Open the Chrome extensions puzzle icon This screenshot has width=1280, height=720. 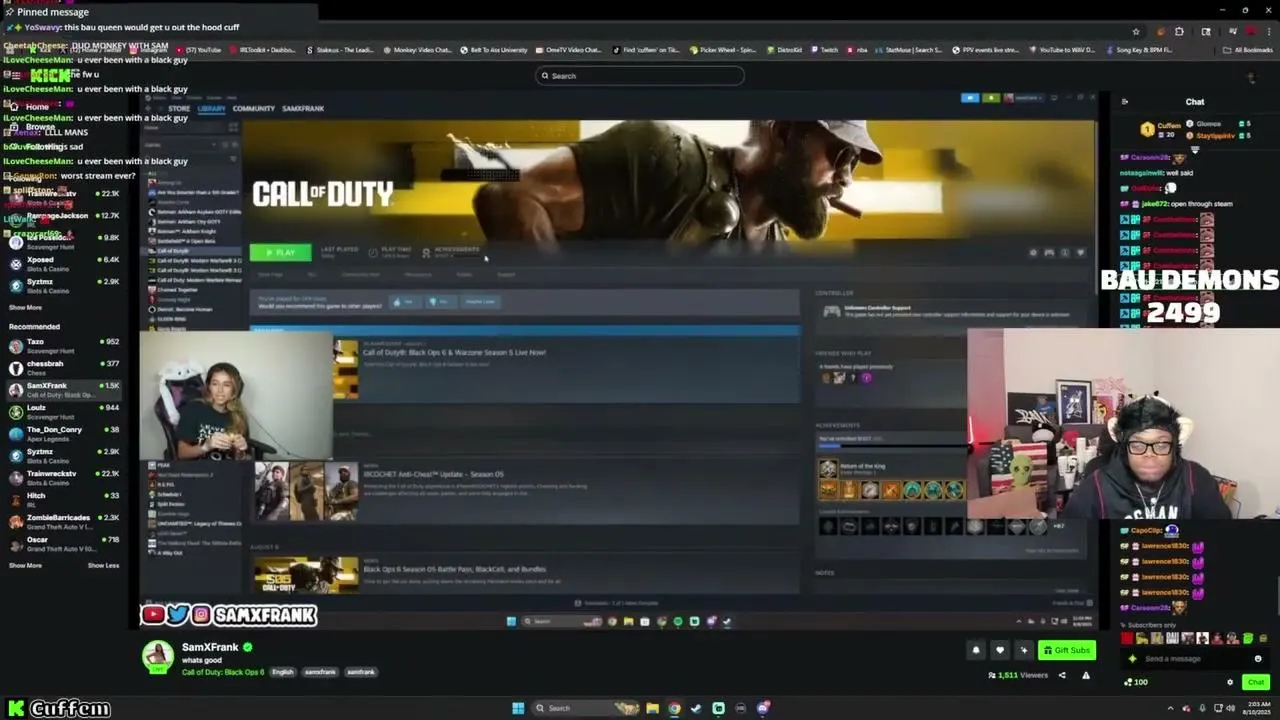1179,31
